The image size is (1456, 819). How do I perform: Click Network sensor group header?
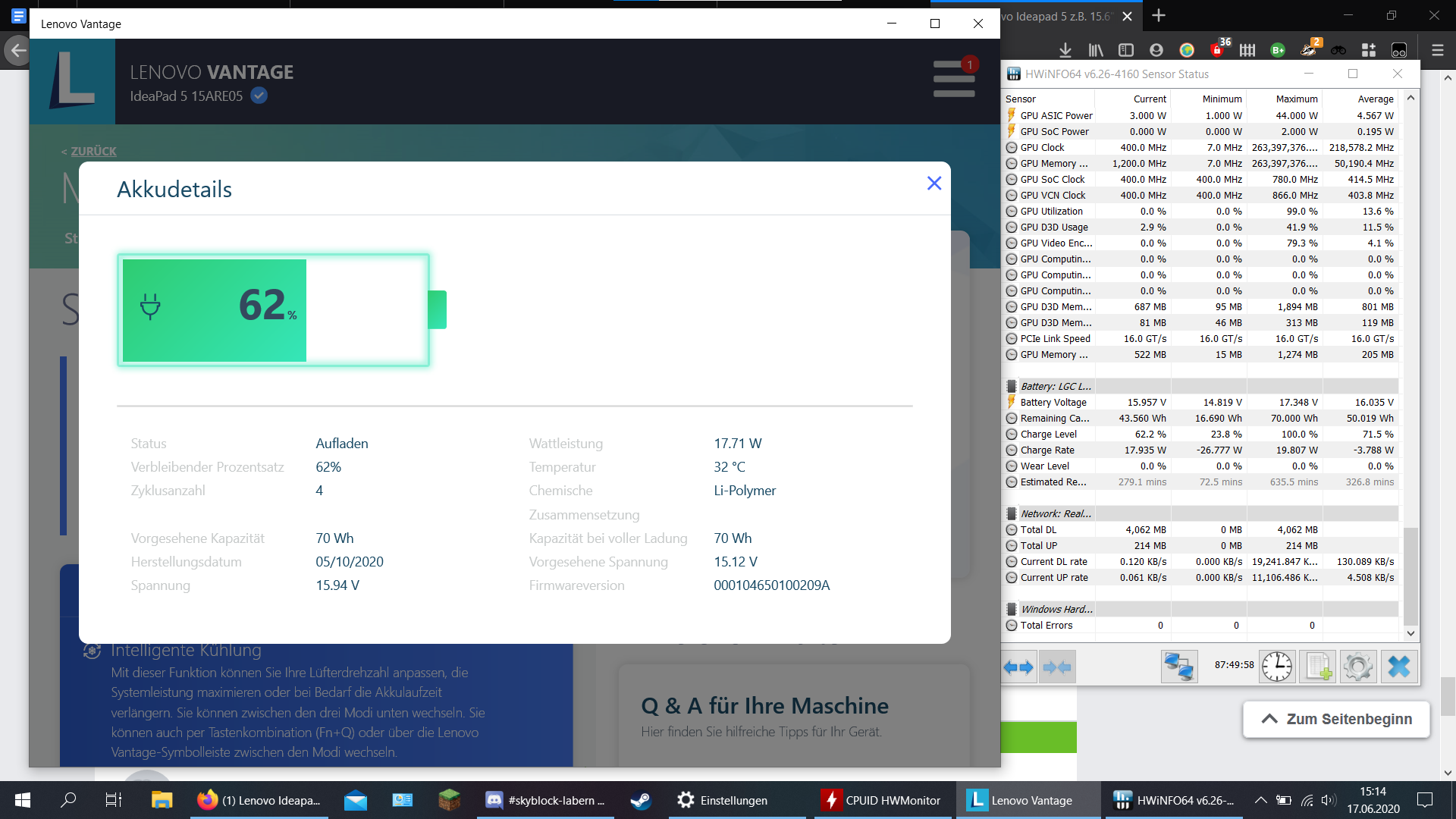coord(1055,513)
